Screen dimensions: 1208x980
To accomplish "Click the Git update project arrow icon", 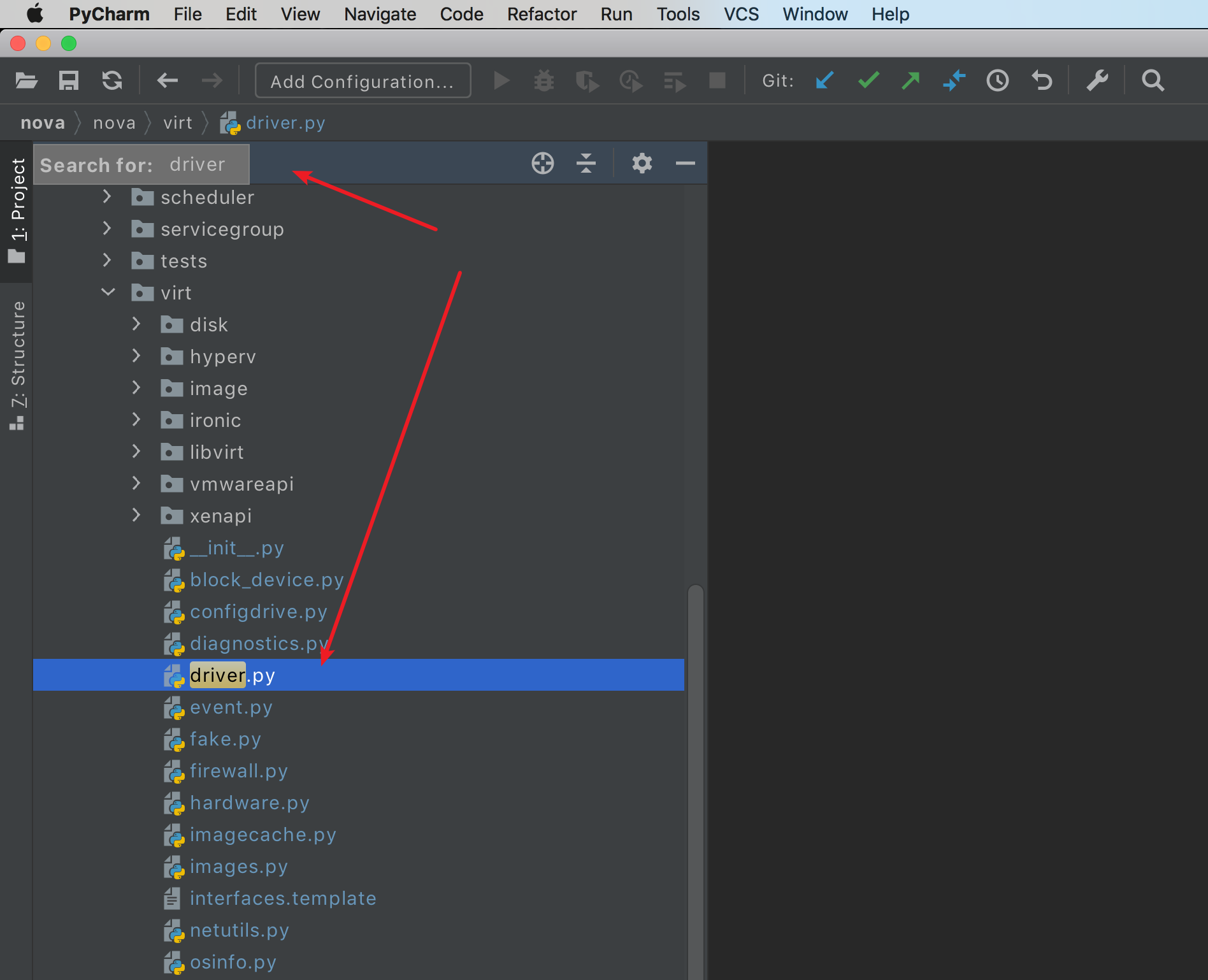I will pyautogui.click(x=824, y=81).
